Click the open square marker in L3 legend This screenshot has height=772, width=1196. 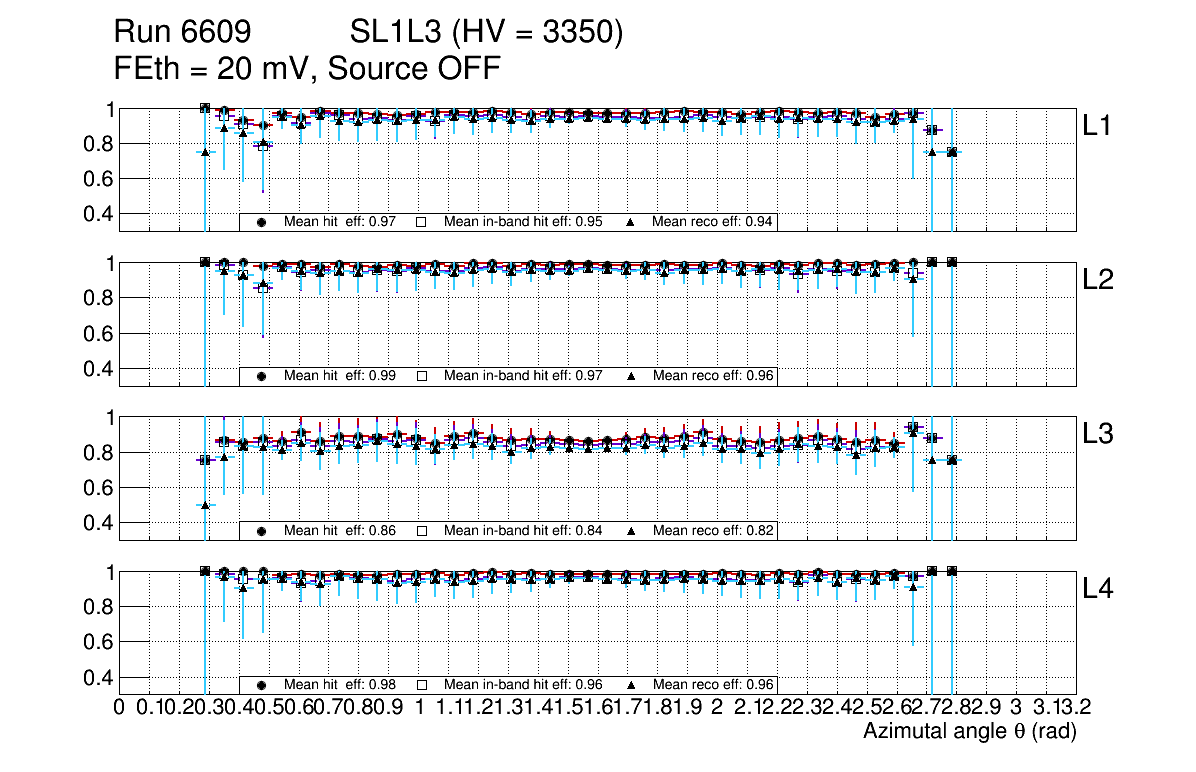pyautogui.click(x=421, y=531)
